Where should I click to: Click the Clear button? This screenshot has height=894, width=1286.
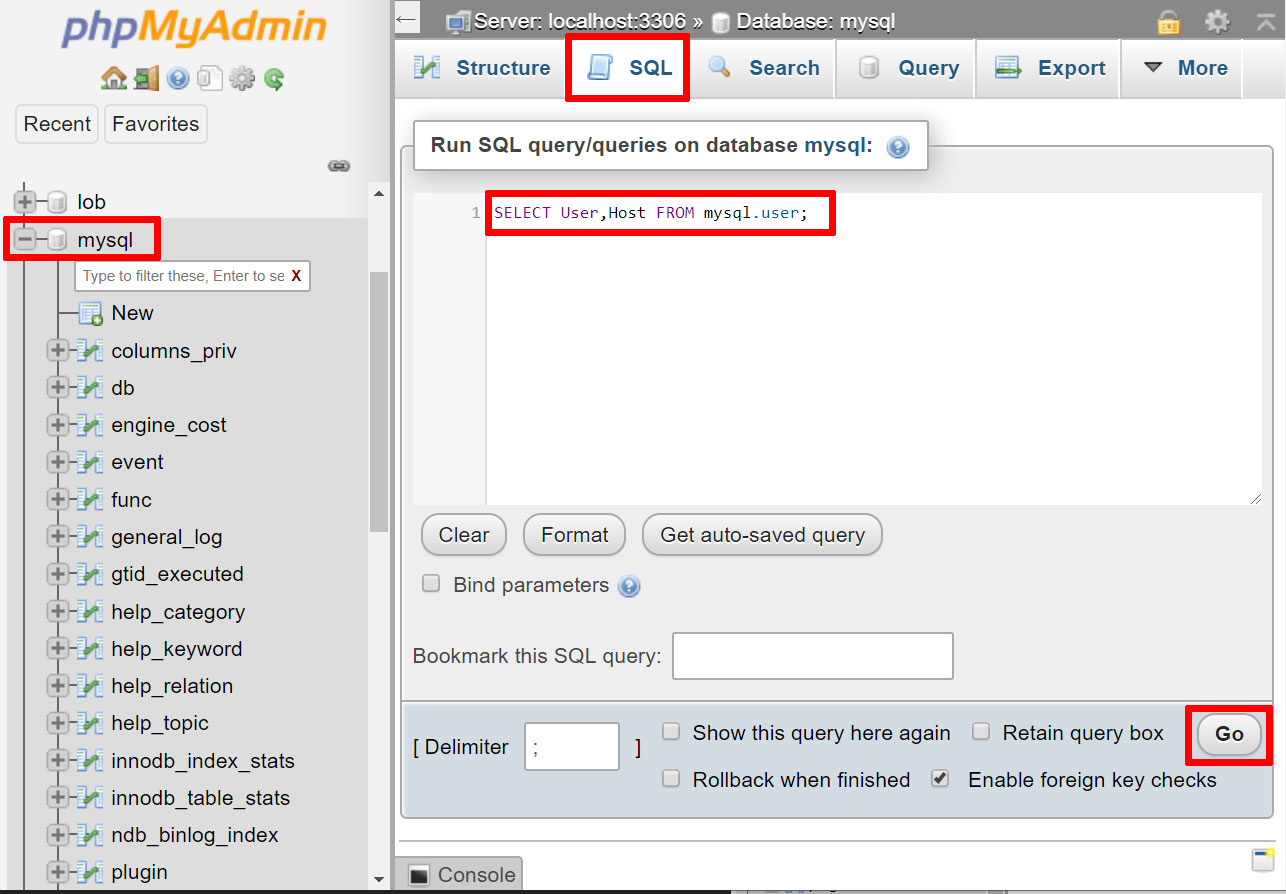464,535
